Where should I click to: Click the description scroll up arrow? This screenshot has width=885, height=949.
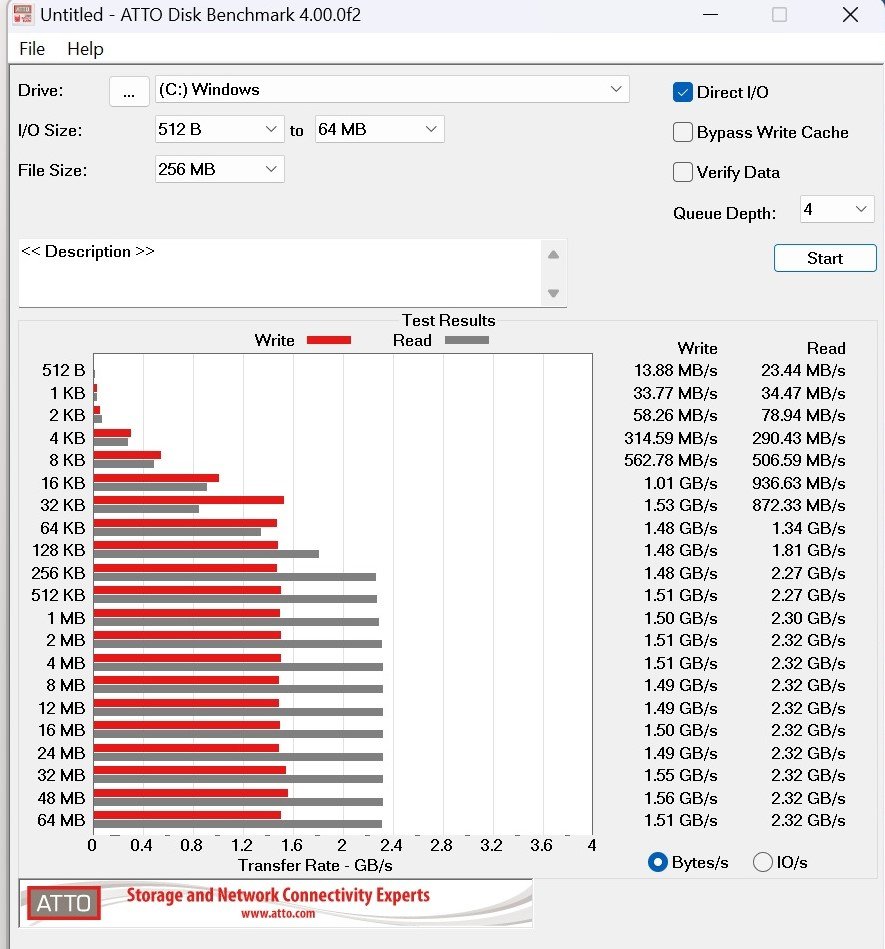(553, 255)
